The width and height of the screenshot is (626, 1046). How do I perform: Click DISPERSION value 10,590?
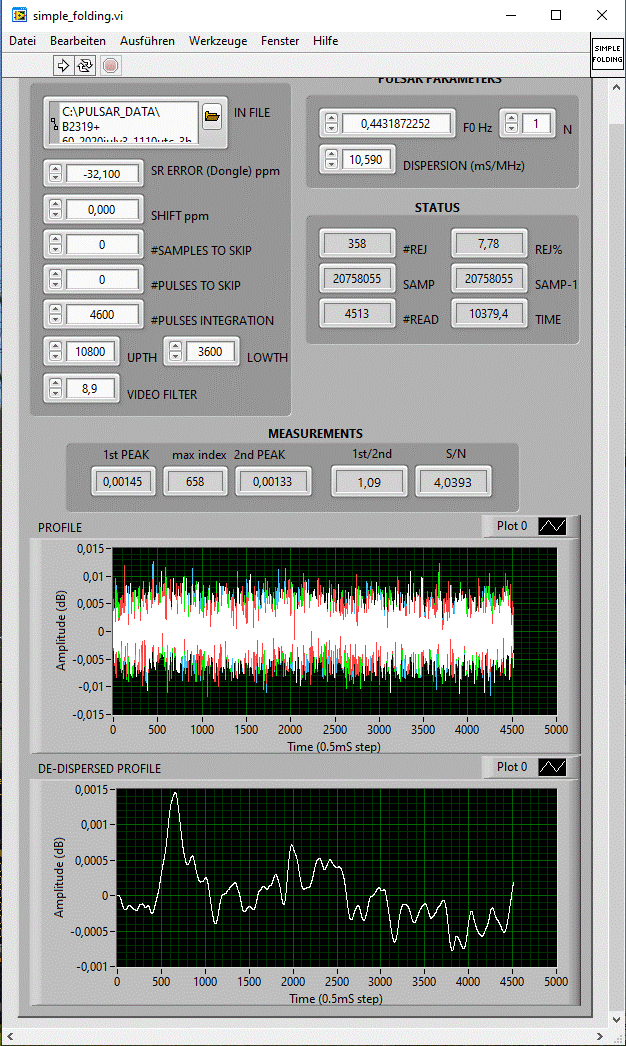tap(366, 159)
